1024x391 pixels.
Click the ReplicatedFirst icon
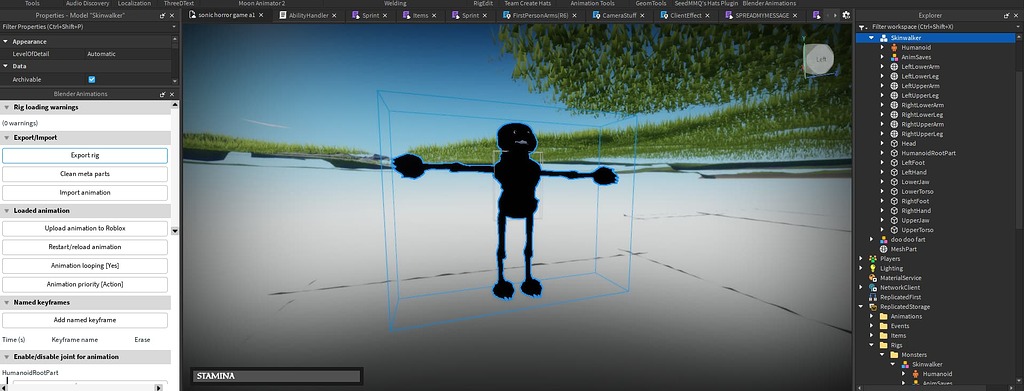[873, 297]
